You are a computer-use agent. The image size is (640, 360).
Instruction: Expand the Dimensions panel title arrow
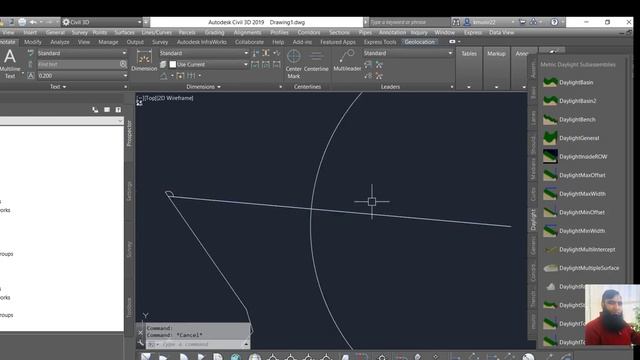(x=219, y=87)
